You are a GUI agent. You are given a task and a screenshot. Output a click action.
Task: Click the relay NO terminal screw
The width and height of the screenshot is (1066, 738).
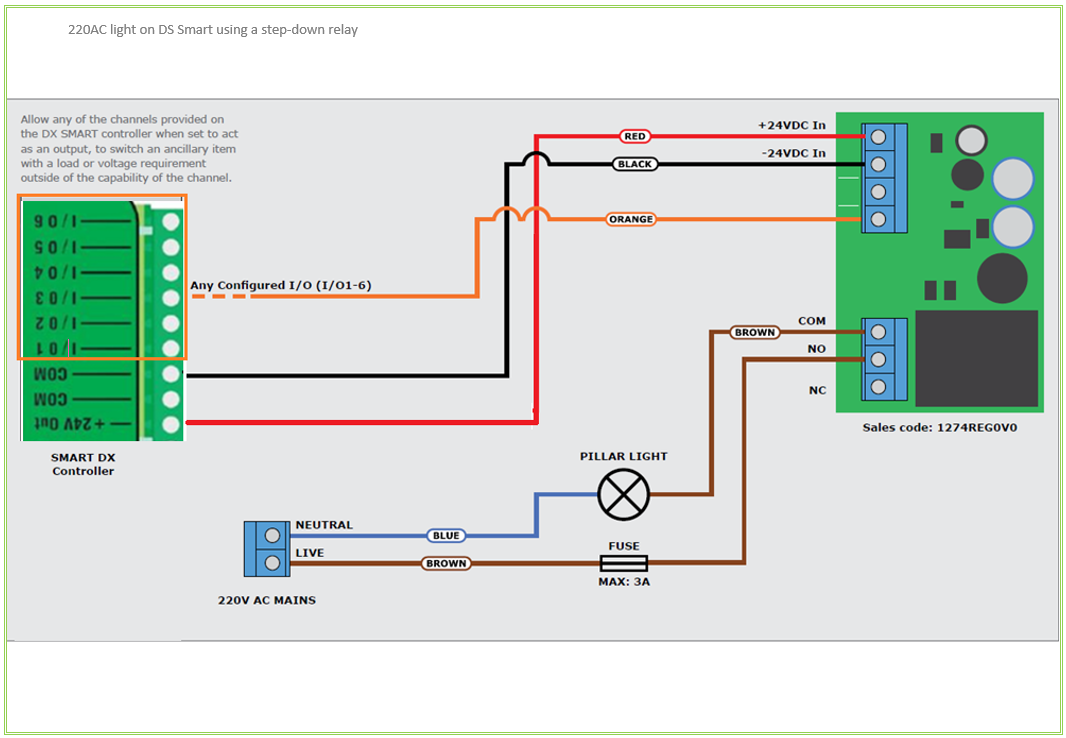[x=878, y=359]
